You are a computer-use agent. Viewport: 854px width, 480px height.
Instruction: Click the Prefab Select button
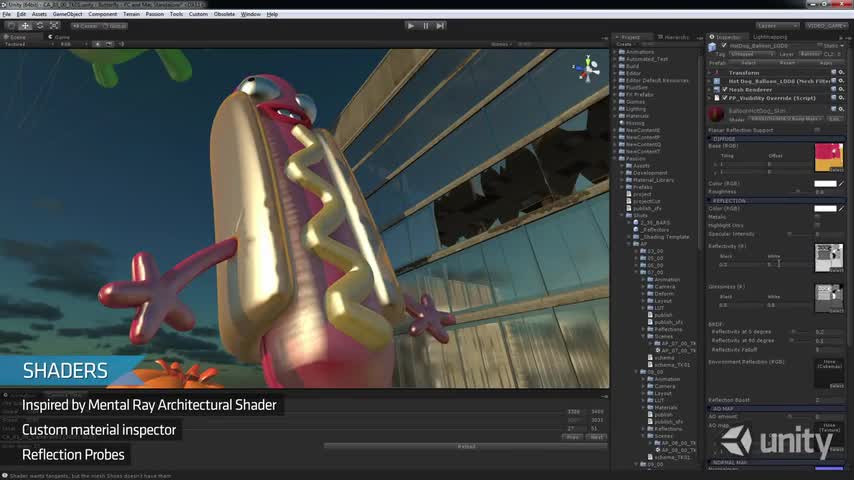[749, 63]
